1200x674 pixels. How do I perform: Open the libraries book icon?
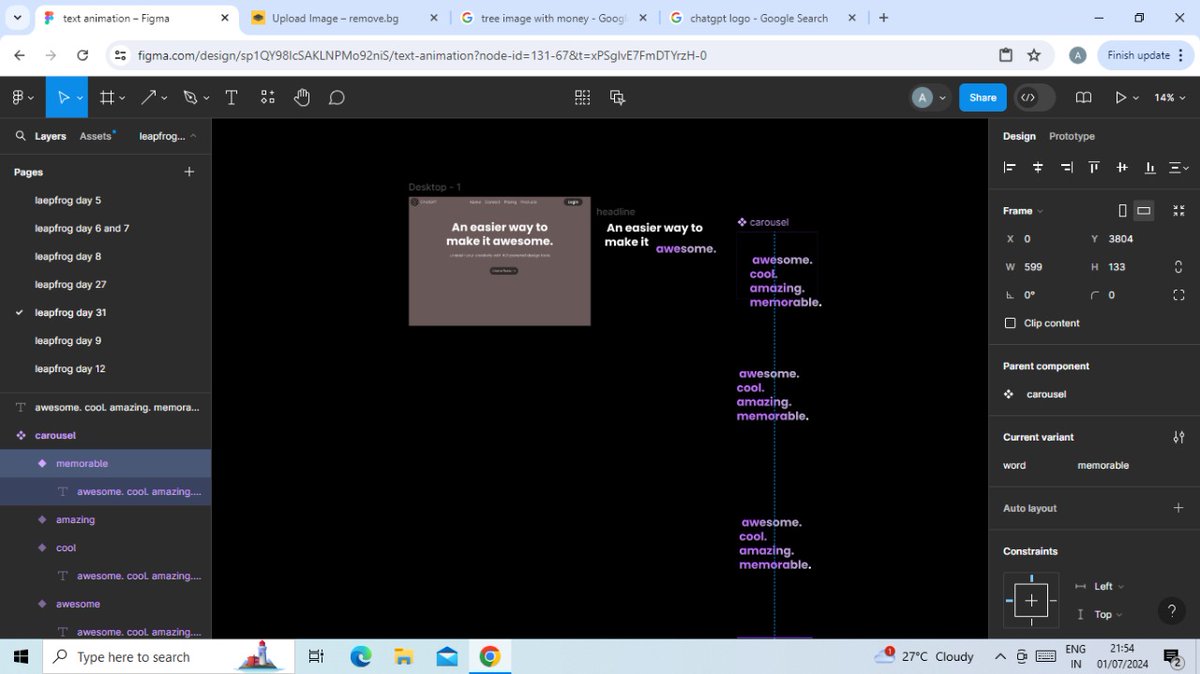point(1083,97)
